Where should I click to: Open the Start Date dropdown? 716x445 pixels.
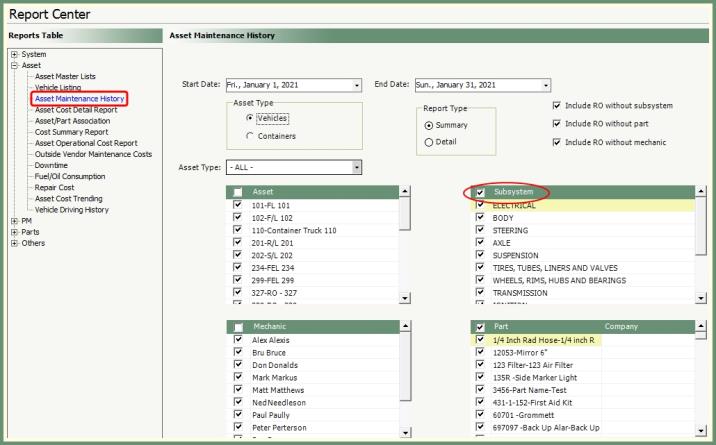(357, 86)
